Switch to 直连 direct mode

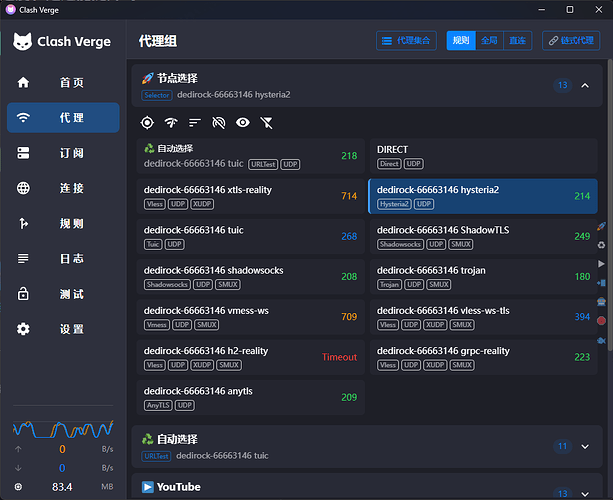tap(518, 40)
